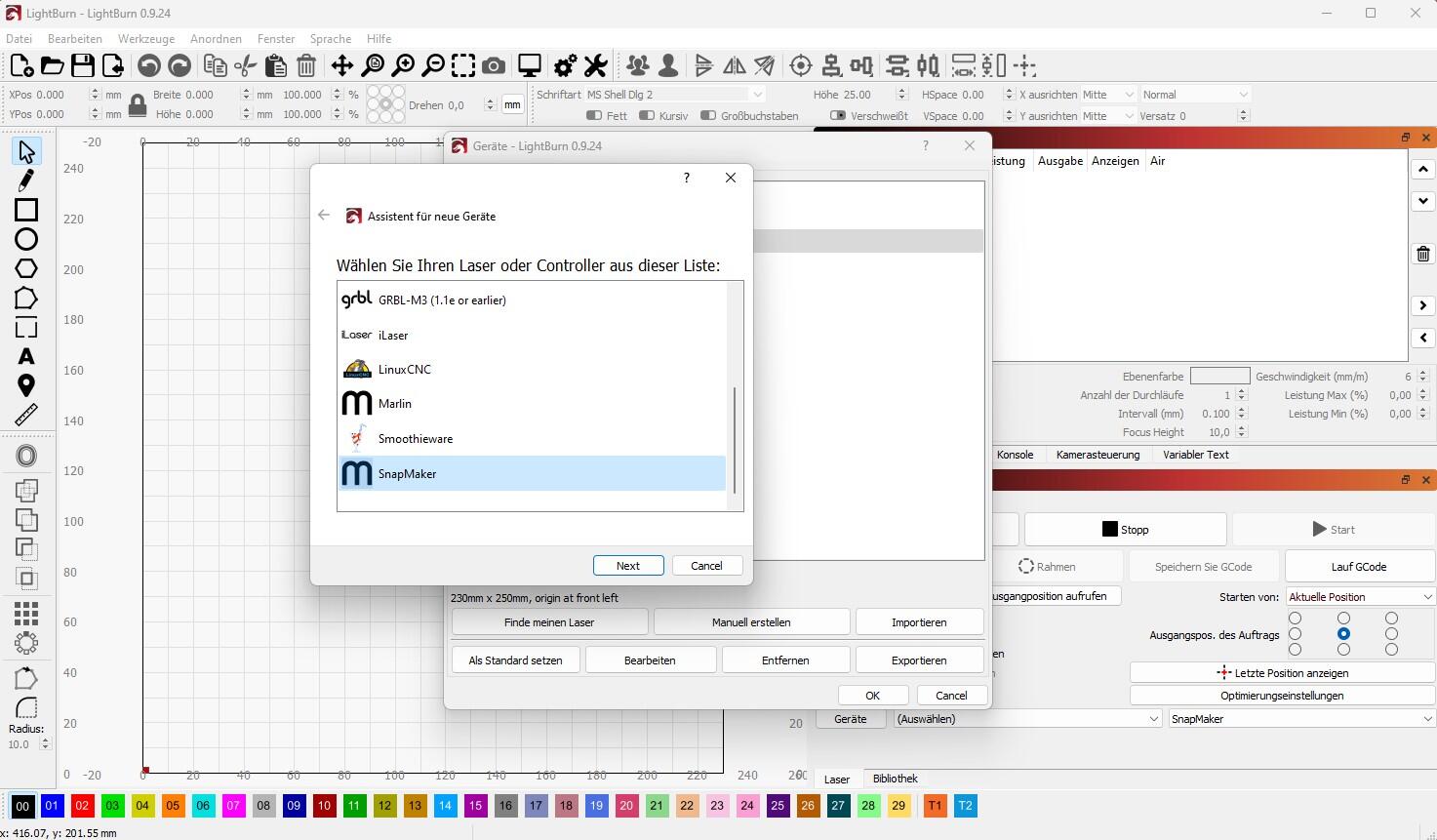Select red color swatch 02
The height and width of the screenshot is (840, 1437).
pos(82,806)
